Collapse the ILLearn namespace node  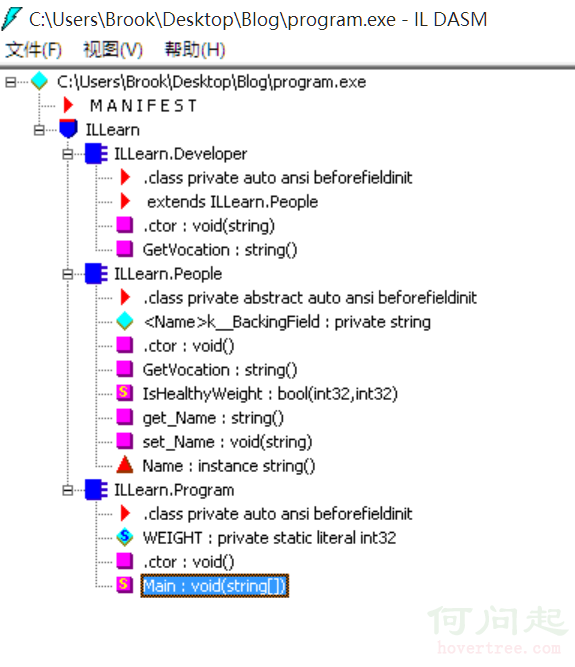pos(39,130)
